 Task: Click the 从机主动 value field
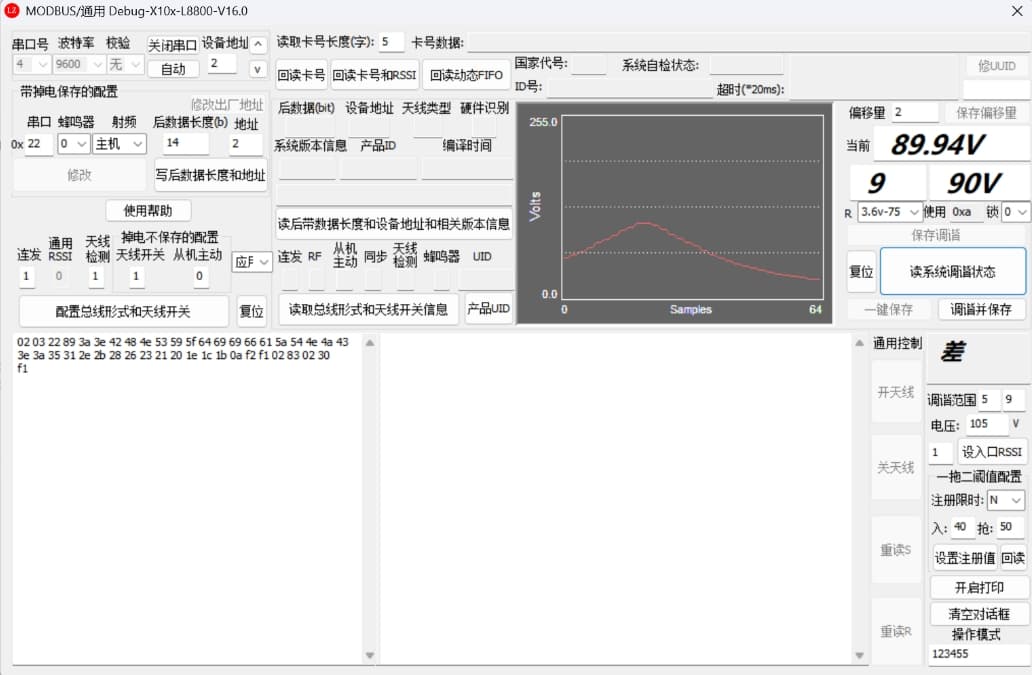click(200, 277)
